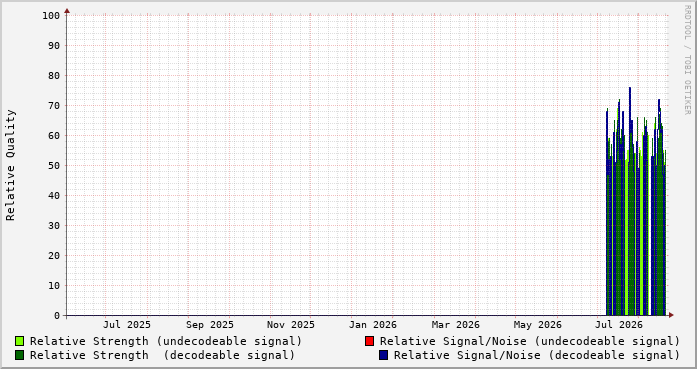Click the red undecodeable Signal/Noise swatch

(369, 341)
